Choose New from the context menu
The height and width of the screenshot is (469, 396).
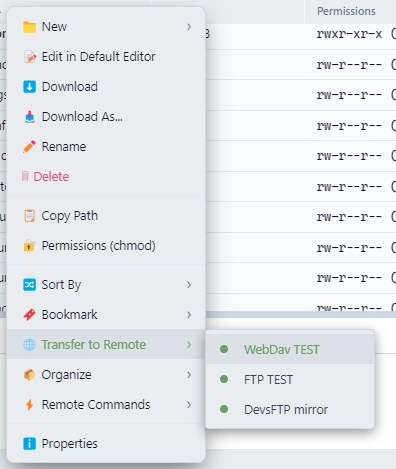pyautogui.click(x=106, y=27)
